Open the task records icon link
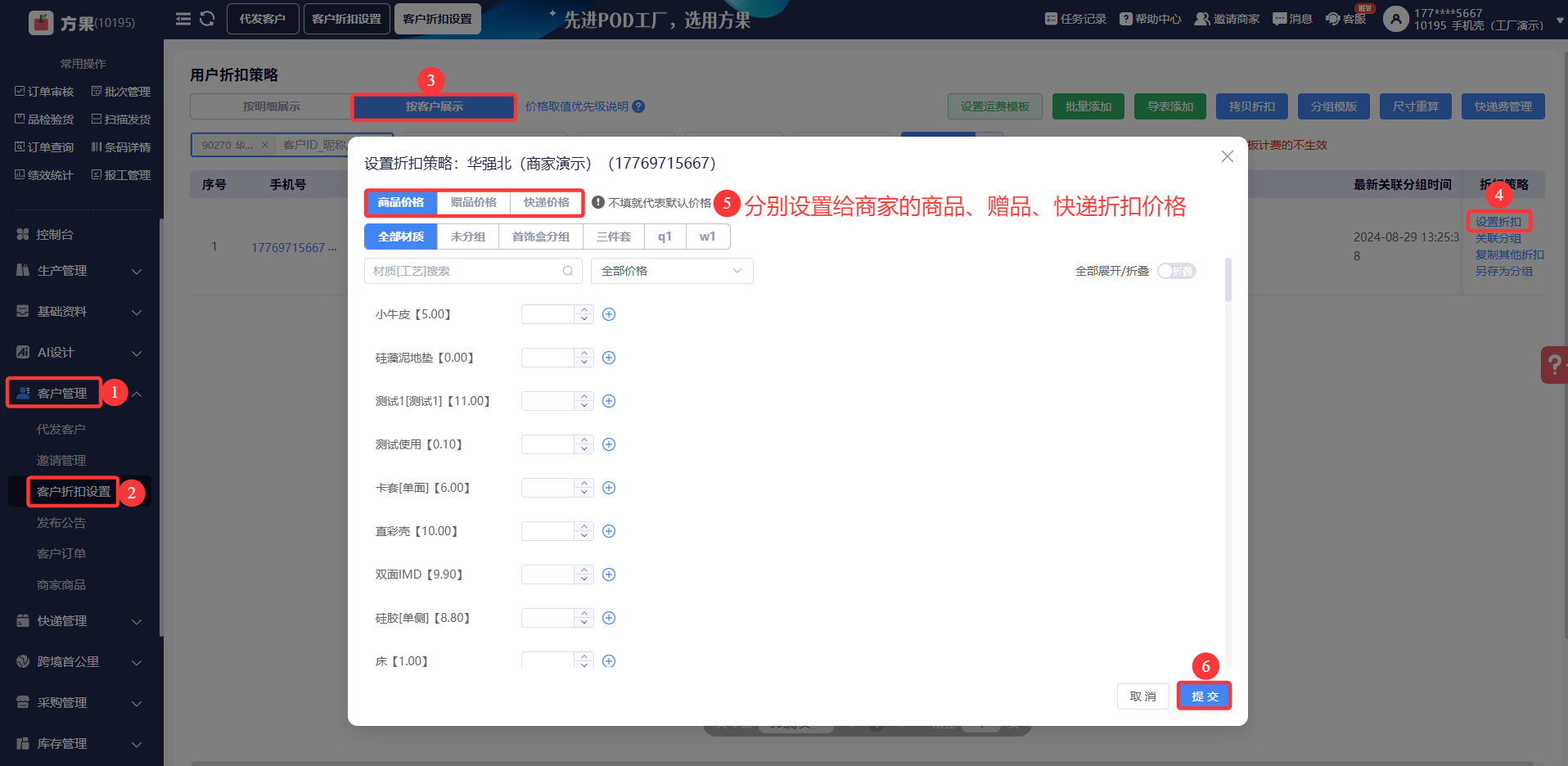This screenshot has width=1568, height=766. coord(1052,19)
